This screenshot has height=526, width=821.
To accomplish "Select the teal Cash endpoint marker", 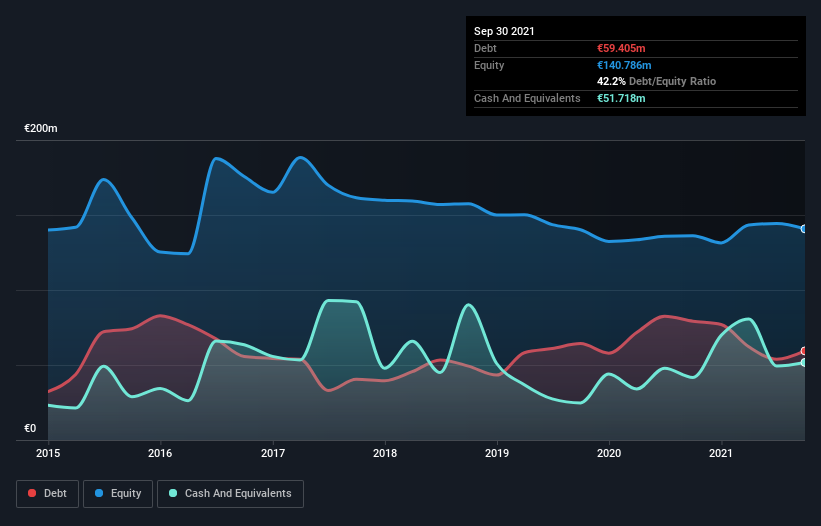I will pos(804,362).
